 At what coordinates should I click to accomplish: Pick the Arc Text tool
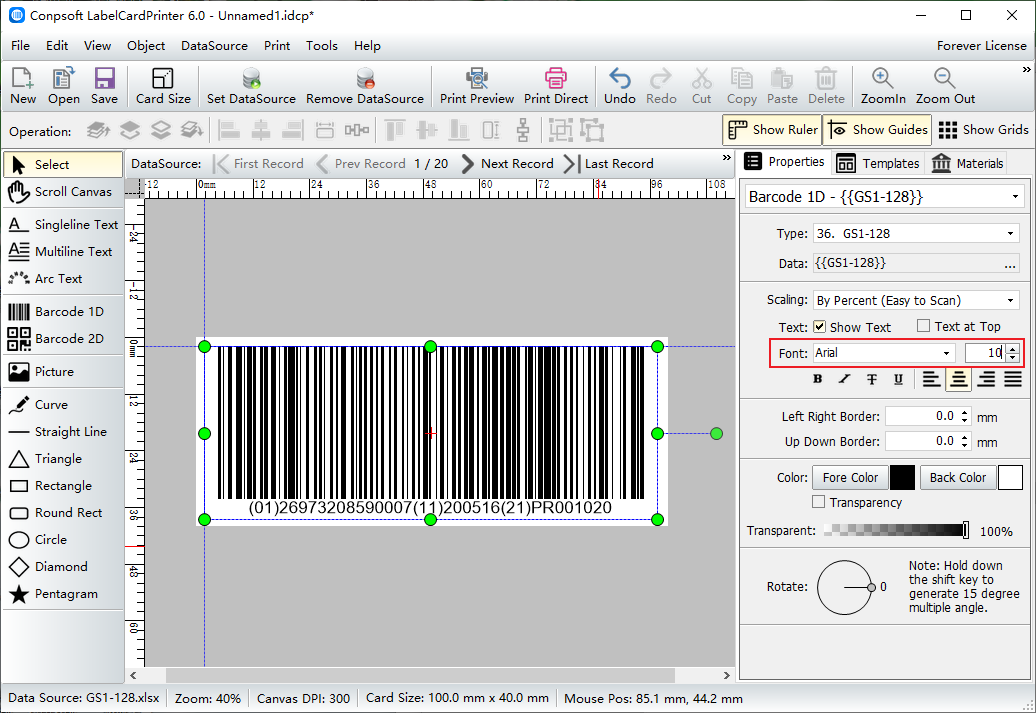63,279
